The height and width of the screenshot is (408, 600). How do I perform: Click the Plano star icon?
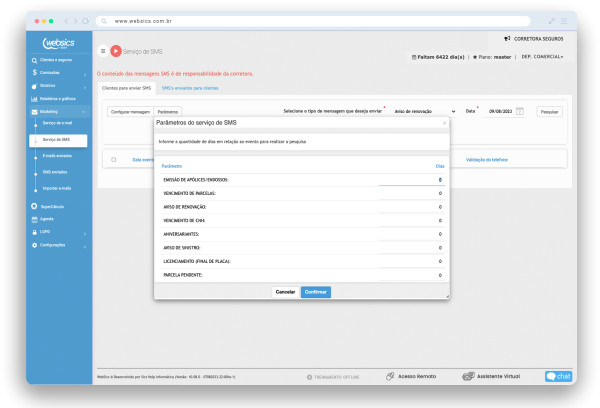point(475,57)
